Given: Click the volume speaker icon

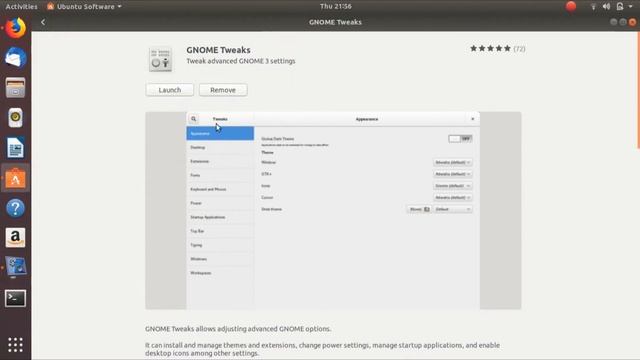Looking at the screenshot, I should (607, 7).
